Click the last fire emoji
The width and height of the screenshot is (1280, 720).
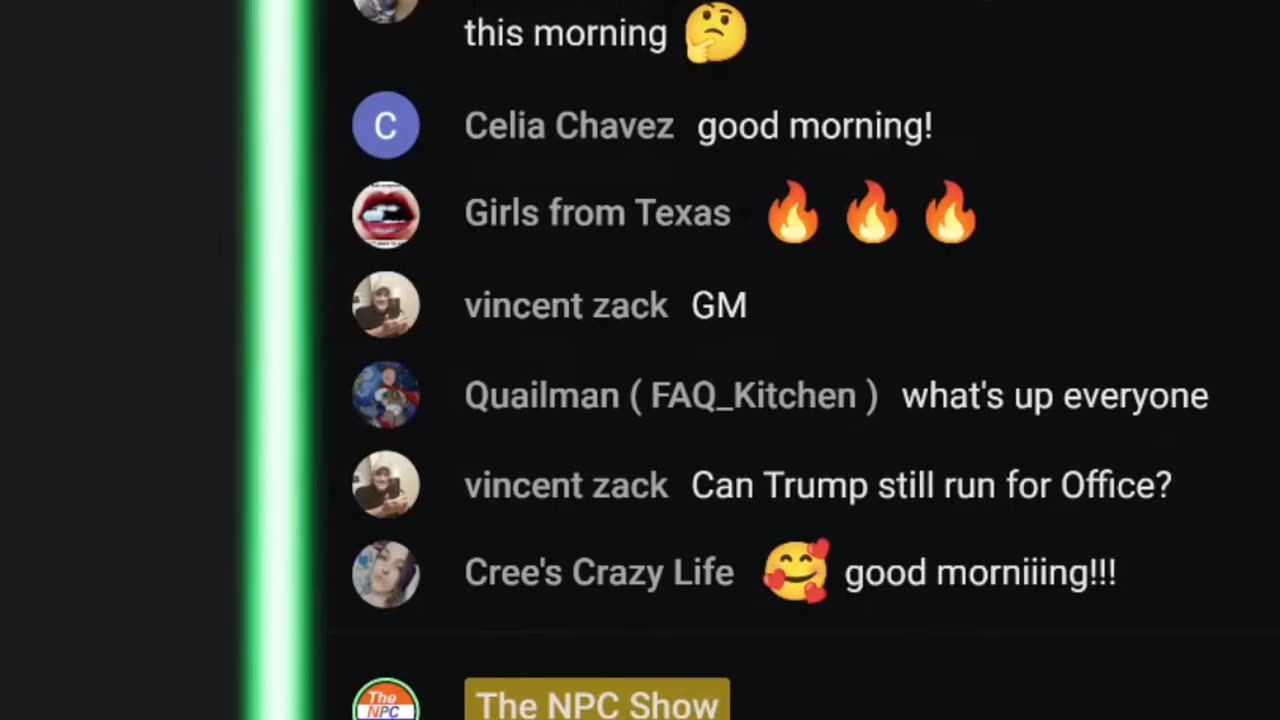coord(950,213)
